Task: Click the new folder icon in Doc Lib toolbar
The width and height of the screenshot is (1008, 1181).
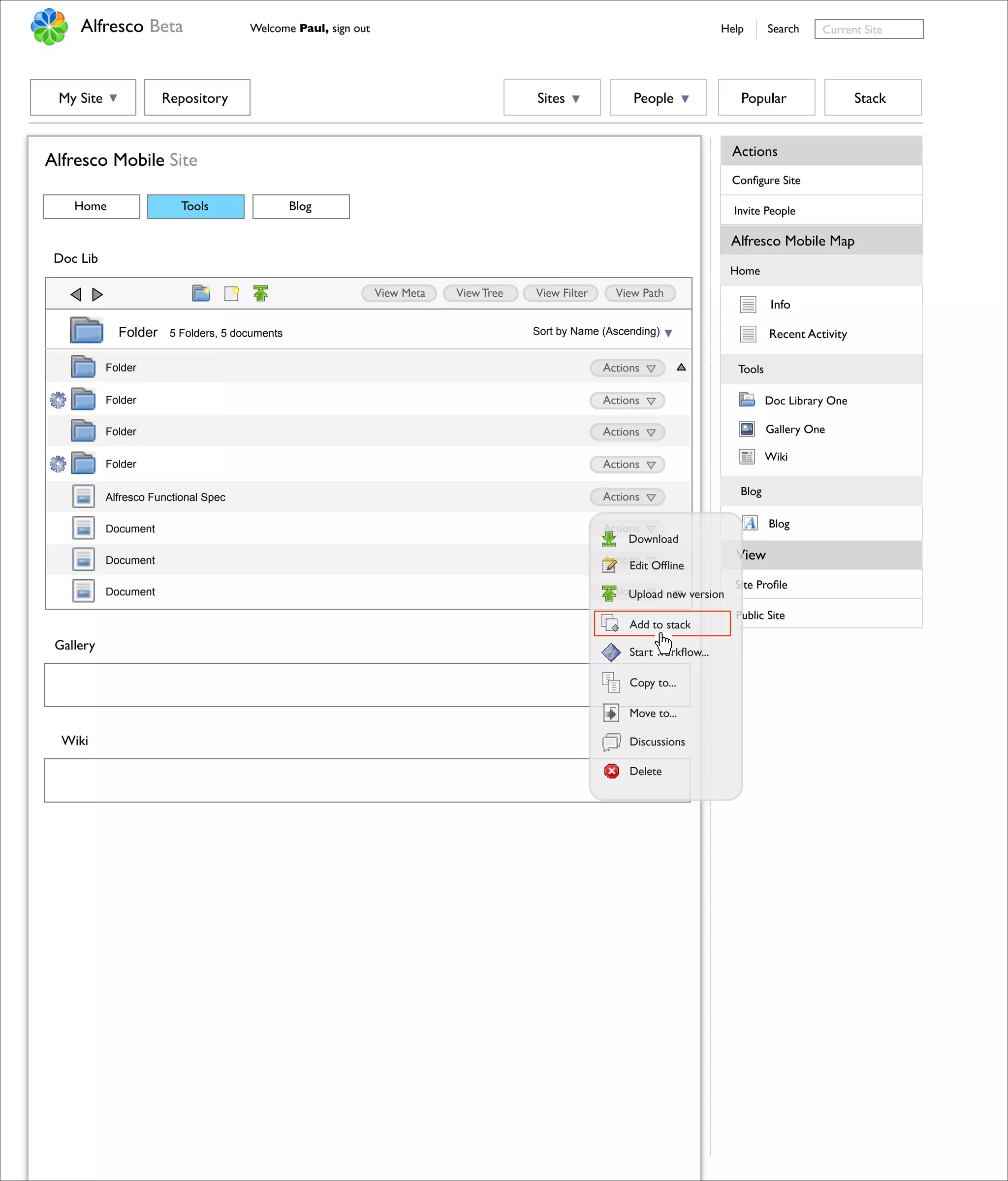Action: (x=201, y=293)
